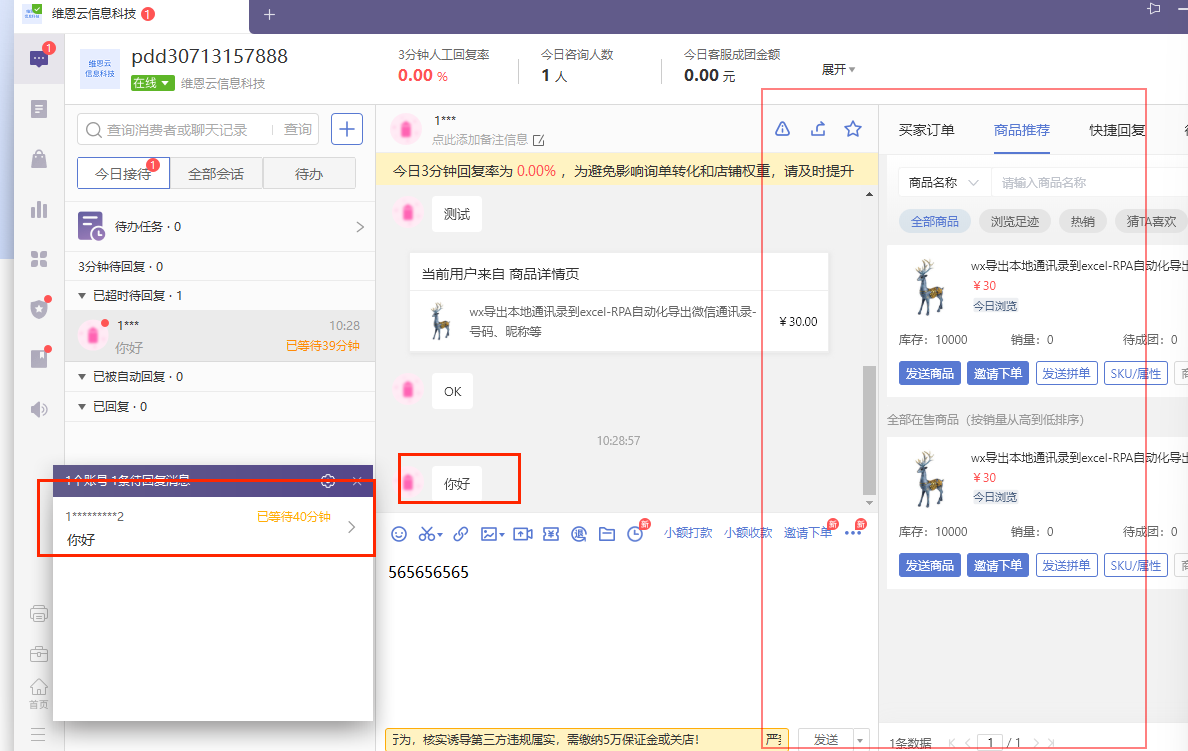Image resolution: width=1188 pixels, height=751 pixels.
Task: Open the bar chart statistics sidebar icon
Action: [x=39, y=209]
